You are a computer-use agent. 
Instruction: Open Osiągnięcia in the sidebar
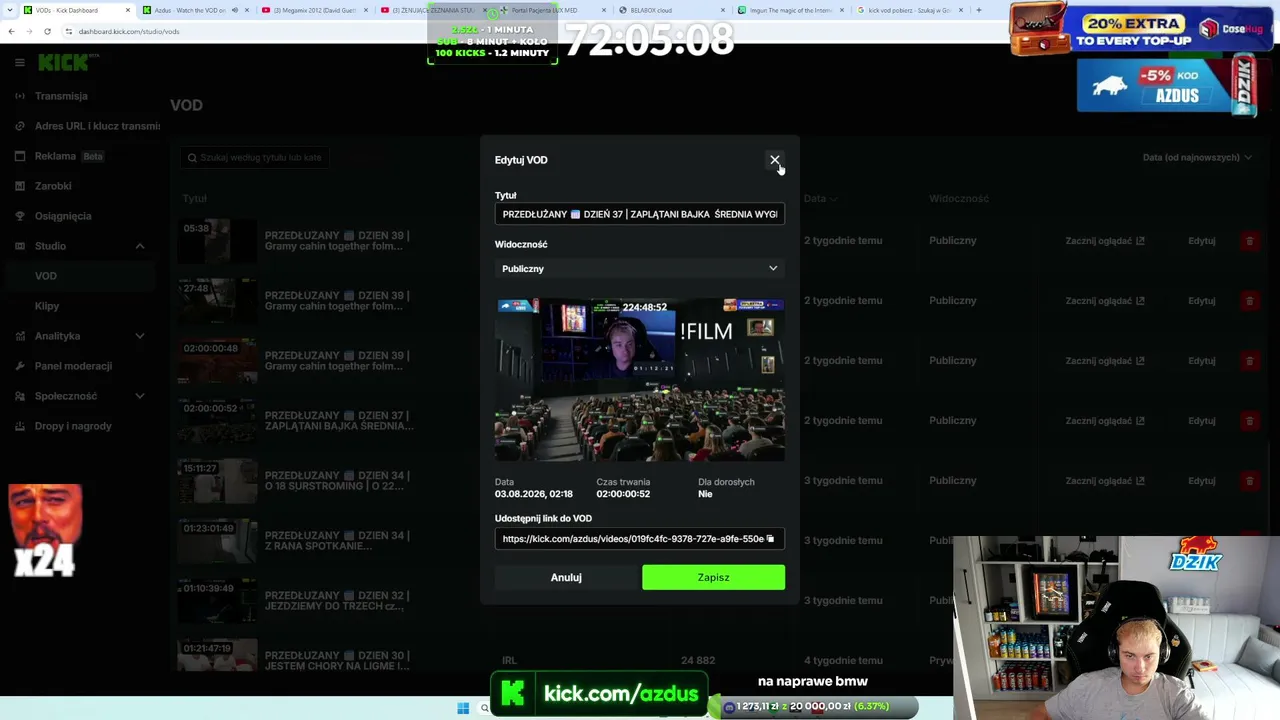[63, 216]
